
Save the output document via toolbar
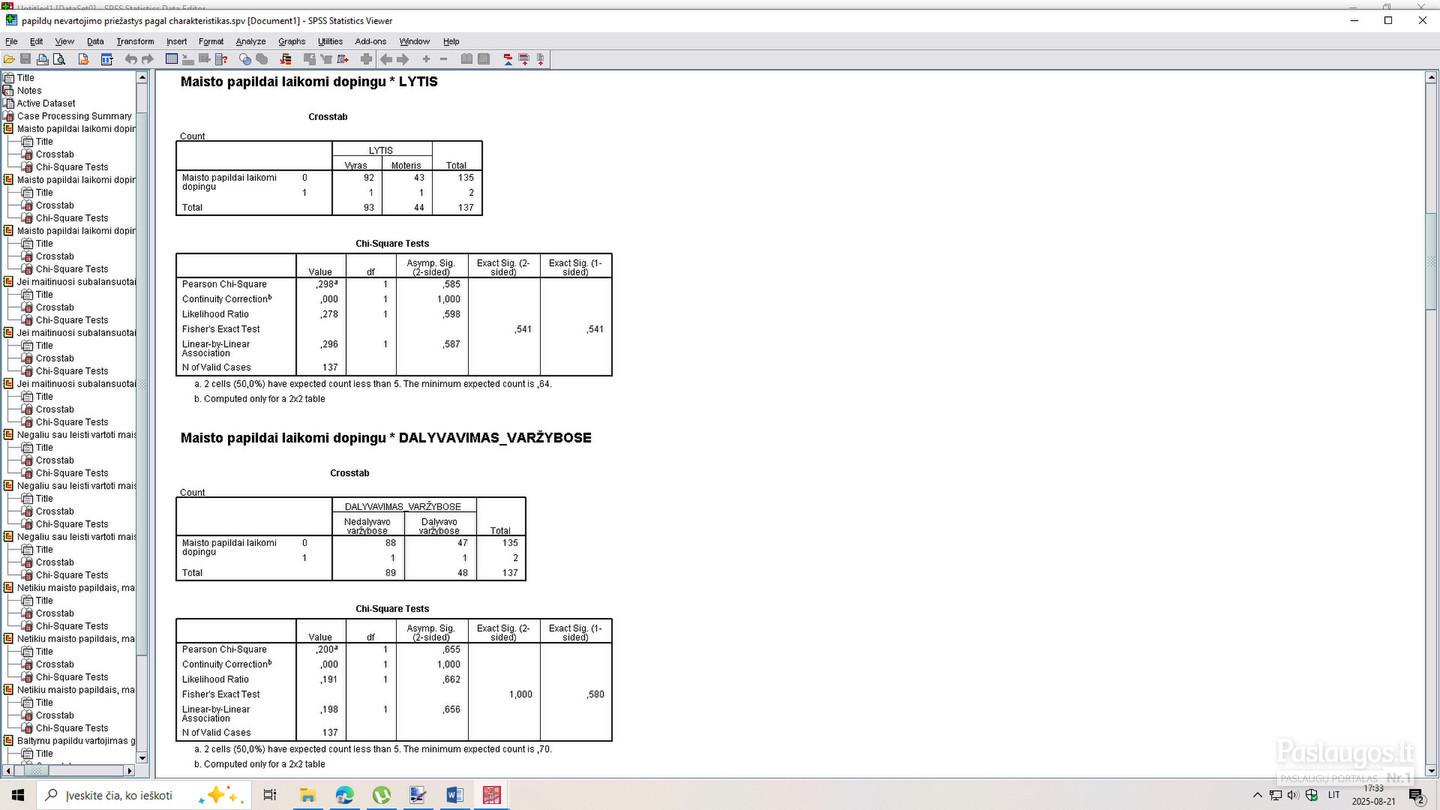(26, 60)
